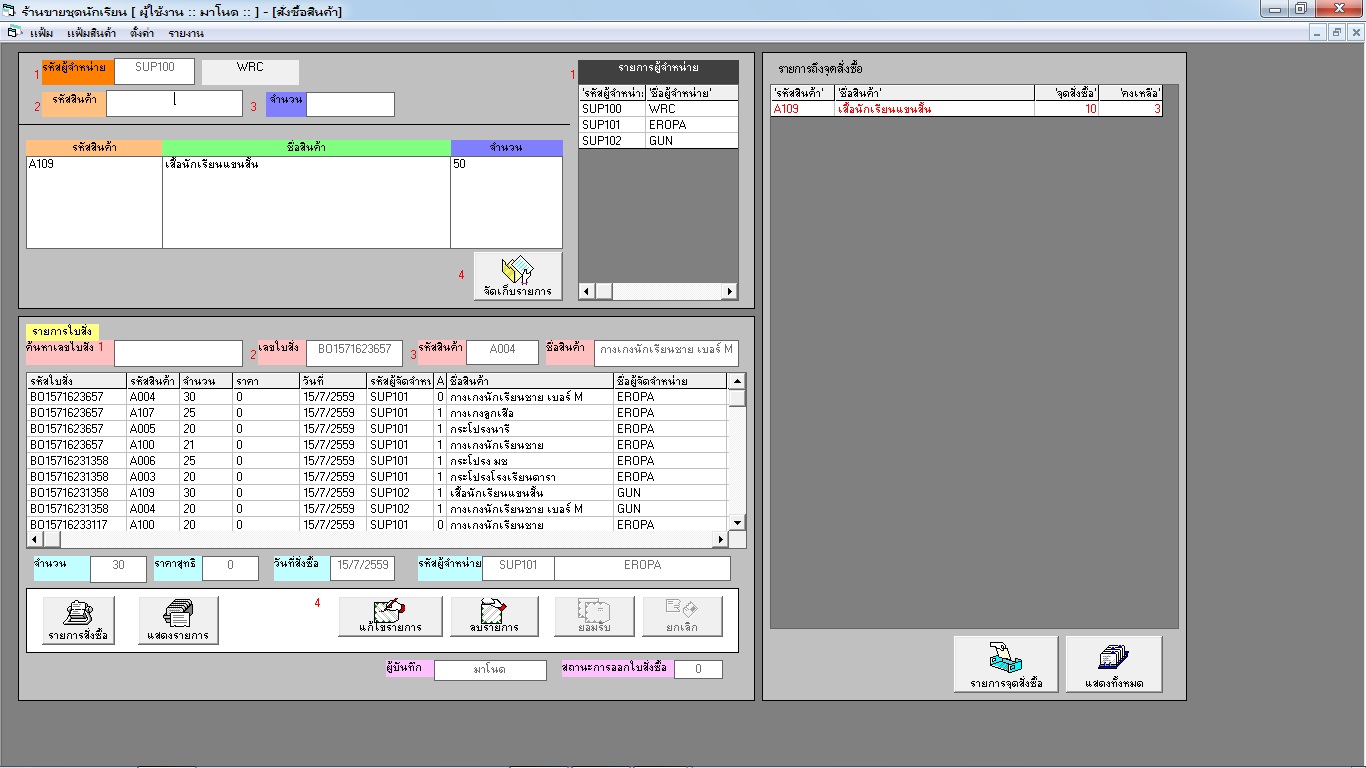Click the ยอมรับ accept button

594,616
